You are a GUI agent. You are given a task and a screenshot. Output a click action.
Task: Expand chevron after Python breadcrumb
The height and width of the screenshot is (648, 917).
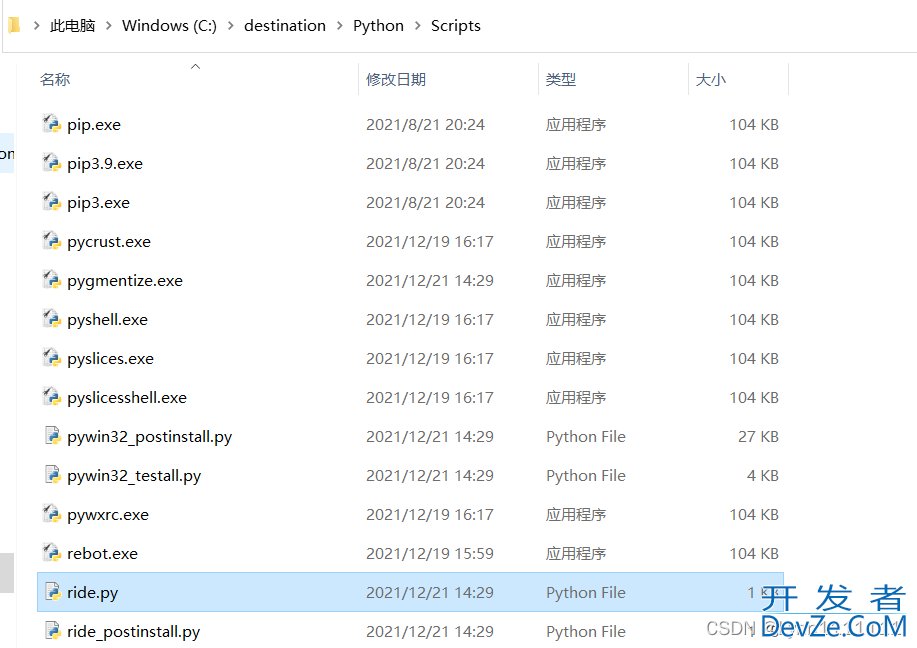click(418, 26)
